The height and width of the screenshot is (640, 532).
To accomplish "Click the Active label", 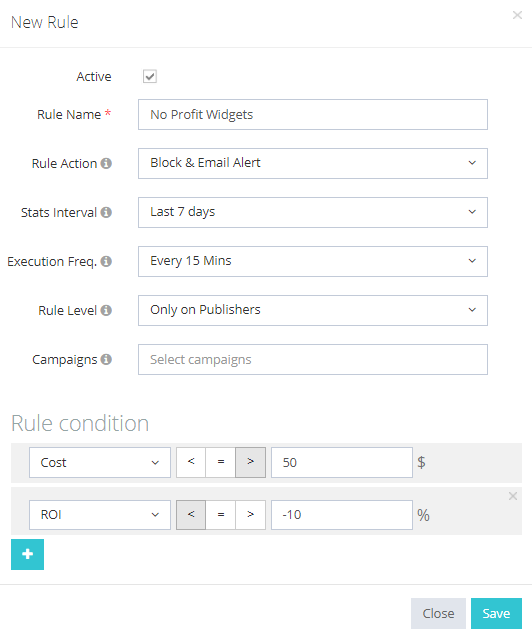I will pos(93,76).
